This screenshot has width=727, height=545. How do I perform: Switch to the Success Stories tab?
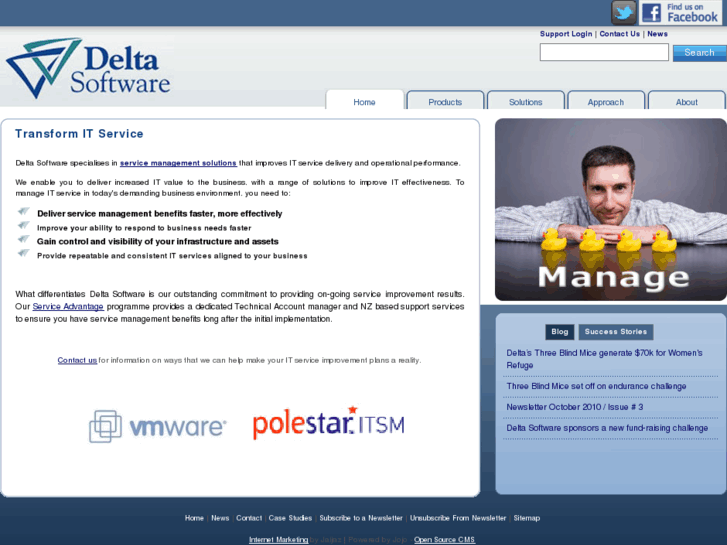[x=616, y=332]
